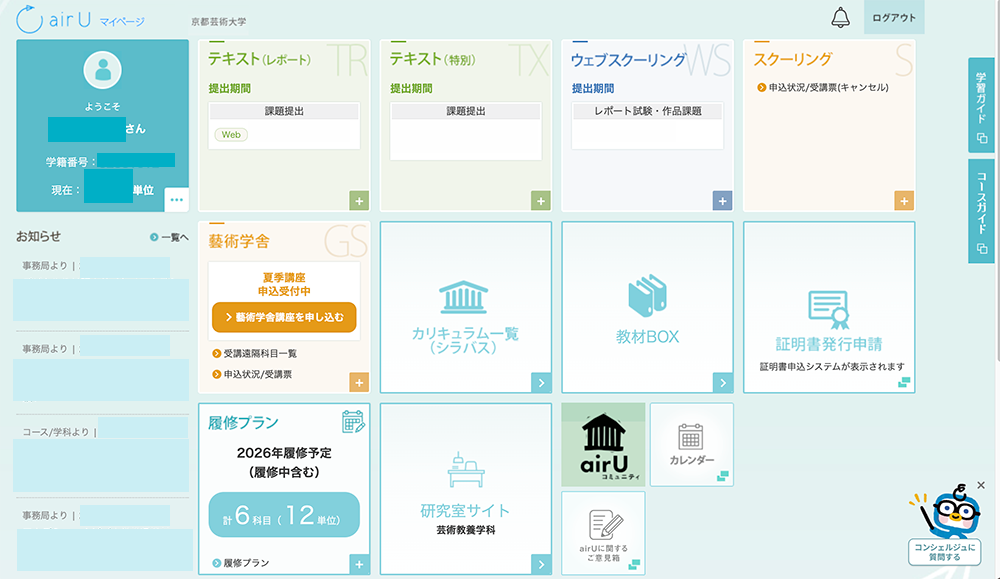Open 研究室サイト desk icon

466,470
